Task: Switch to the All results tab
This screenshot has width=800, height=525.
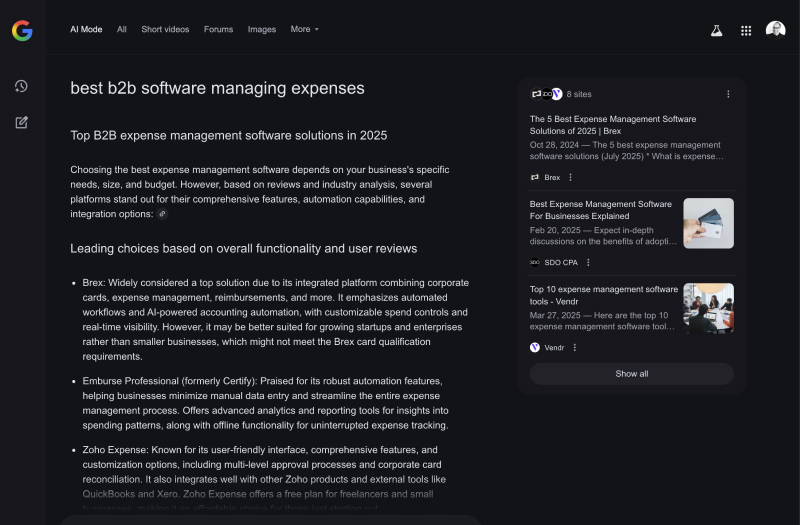Action: pos(121,29)
